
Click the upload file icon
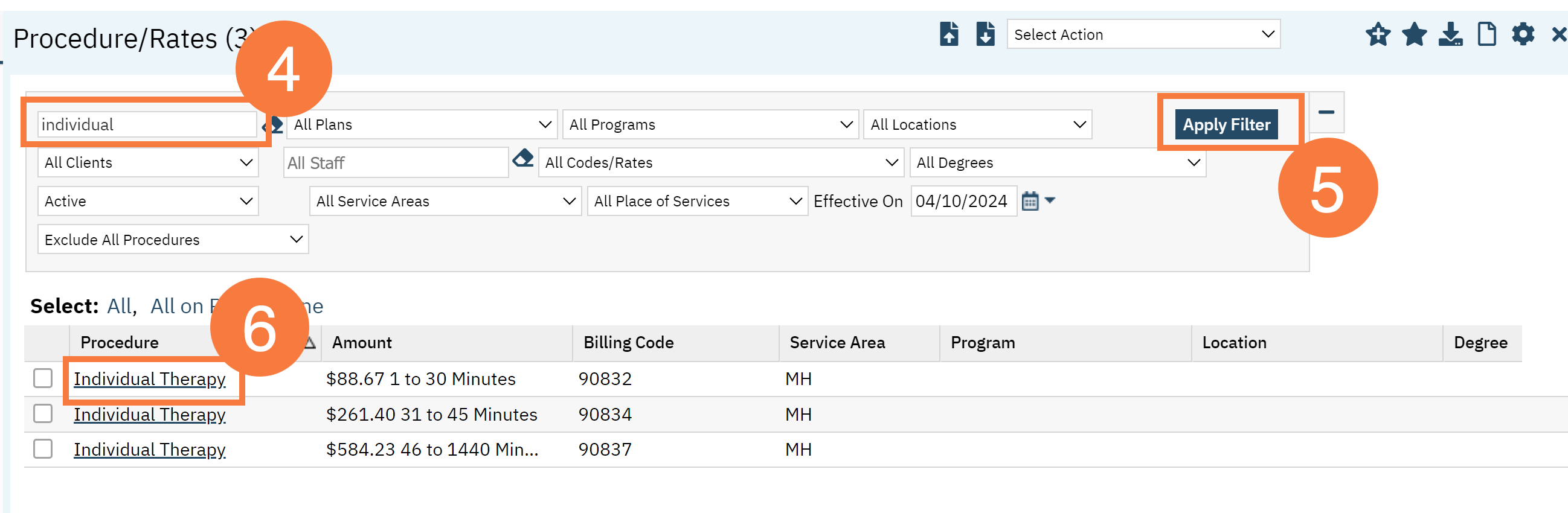tap(948, 34)
